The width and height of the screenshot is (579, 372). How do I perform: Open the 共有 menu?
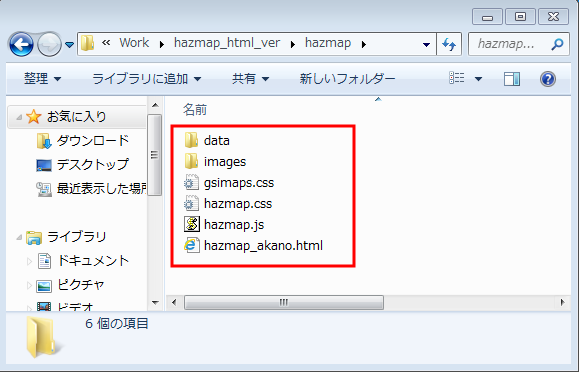(x=250, y=79)
